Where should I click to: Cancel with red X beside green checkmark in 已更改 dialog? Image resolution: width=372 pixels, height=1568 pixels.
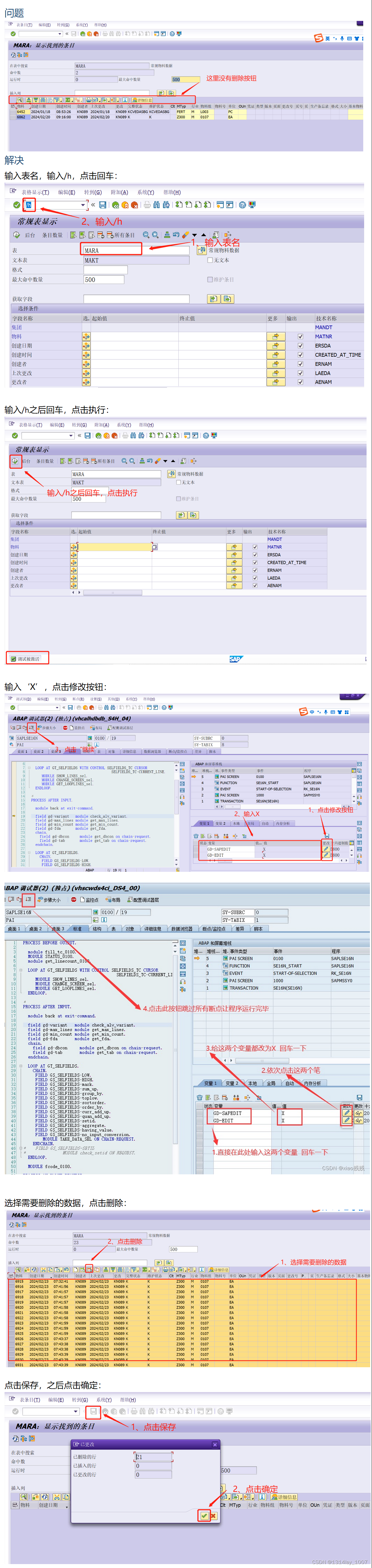click(213, 1517)
